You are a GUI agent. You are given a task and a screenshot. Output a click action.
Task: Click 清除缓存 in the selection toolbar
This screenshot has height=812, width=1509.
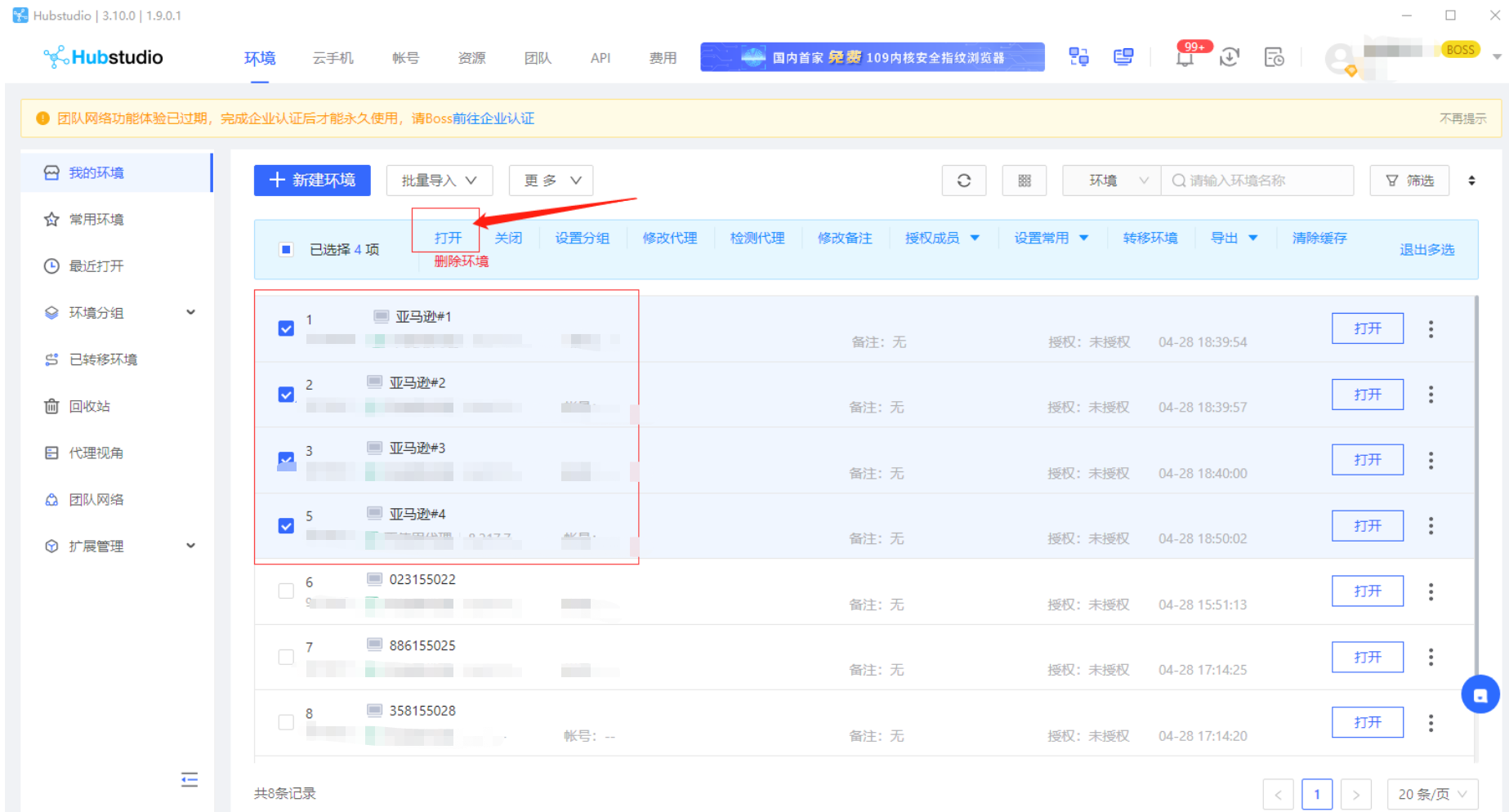(x=1319, y=238)
